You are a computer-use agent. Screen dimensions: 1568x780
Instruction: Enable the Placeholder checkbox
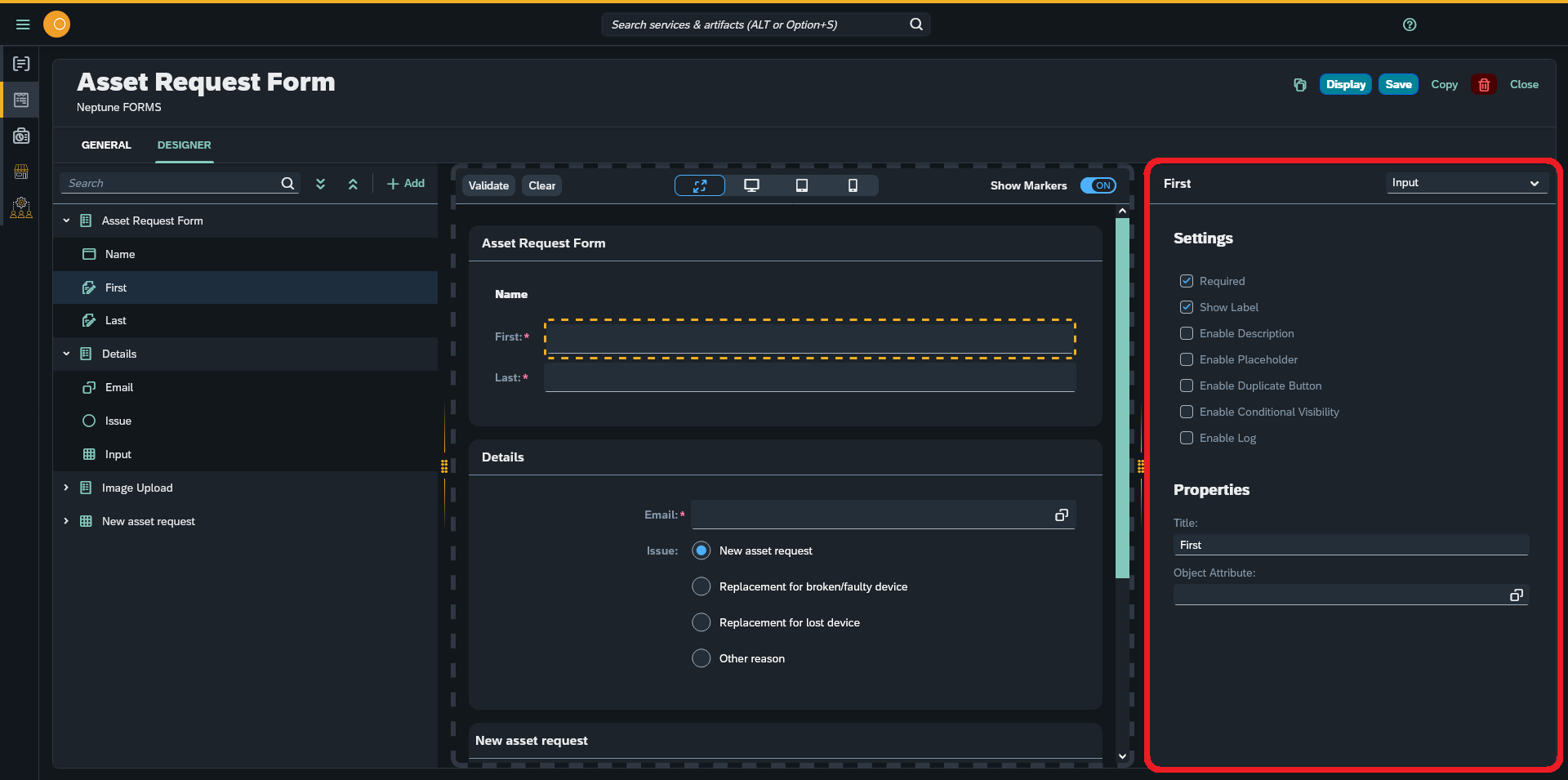click(x=1186, y=359)
